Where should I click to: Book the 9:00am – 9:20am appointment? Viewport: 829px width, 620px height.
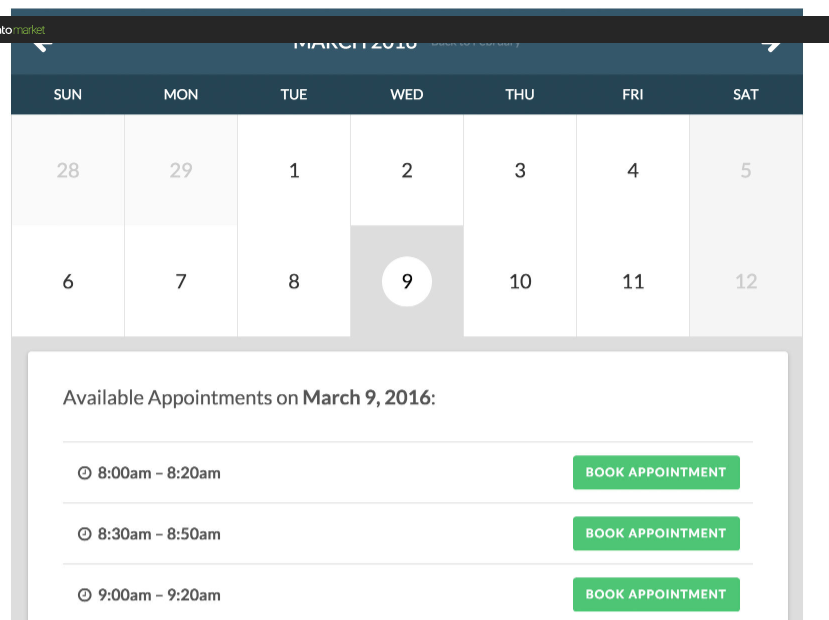pyautogui.click(x=656, y=594)
